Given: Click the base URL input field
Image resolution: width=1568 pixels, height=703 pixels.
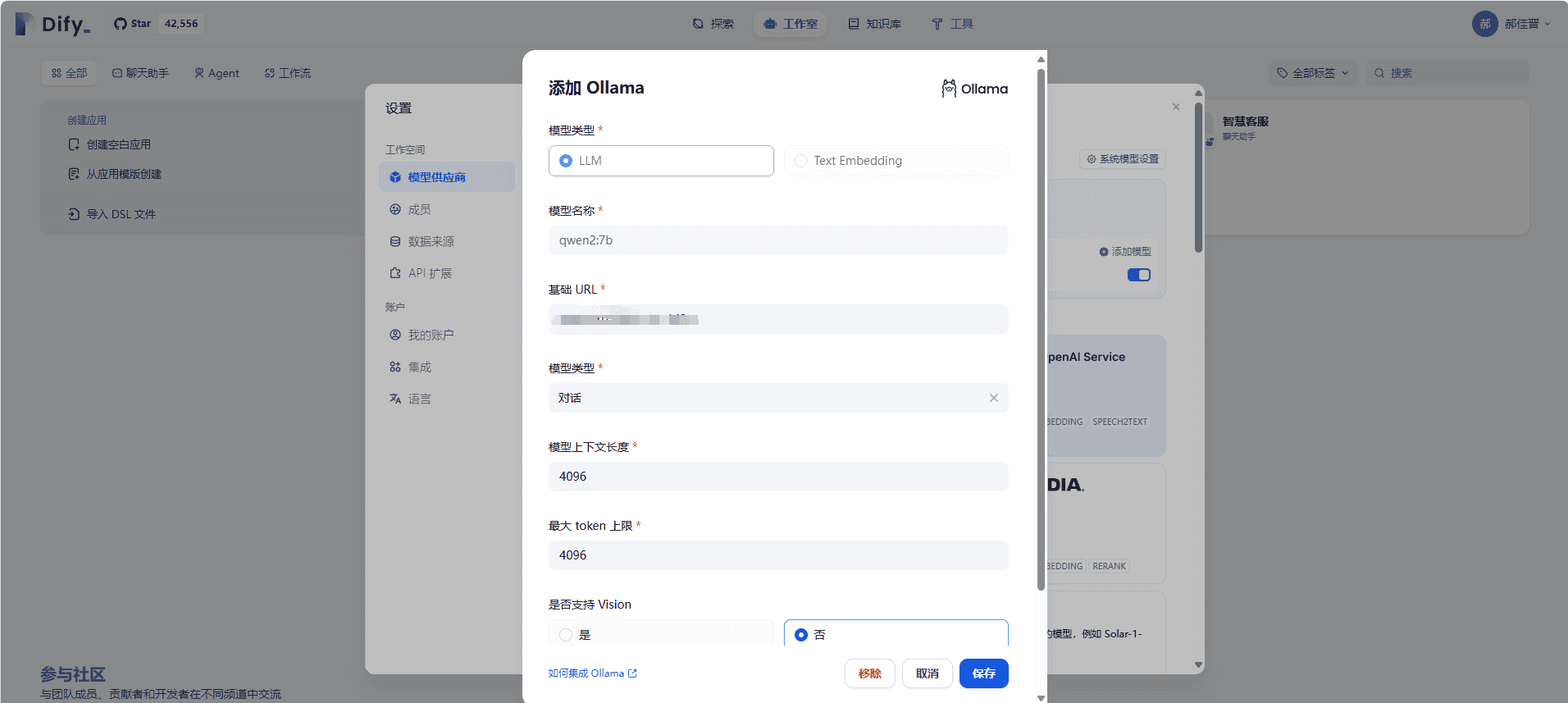Looking at the screenshot, I should click(778, 319).
